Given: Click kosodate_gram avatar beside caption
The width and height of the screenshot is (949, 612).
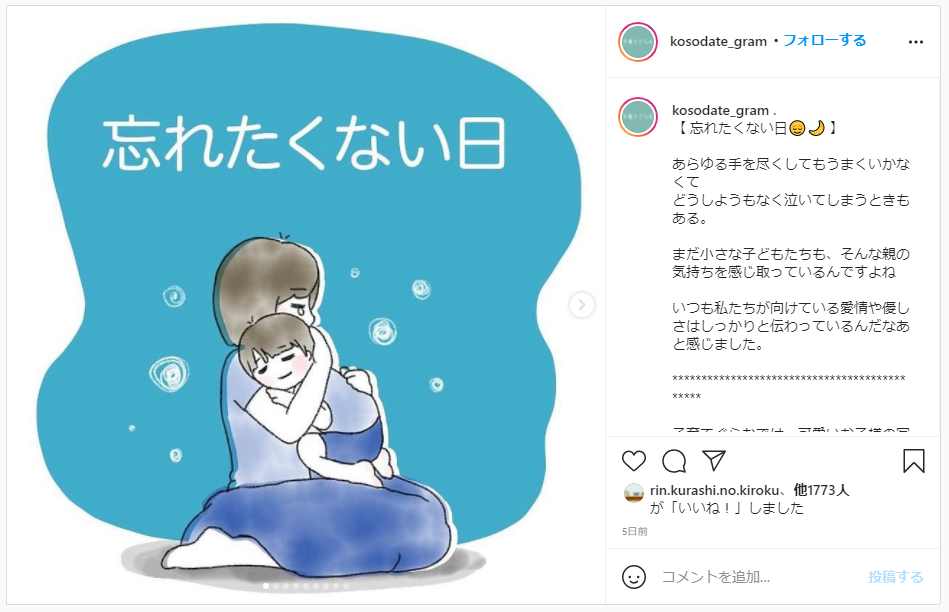Looking at the screenshot, I should [638, 117].
